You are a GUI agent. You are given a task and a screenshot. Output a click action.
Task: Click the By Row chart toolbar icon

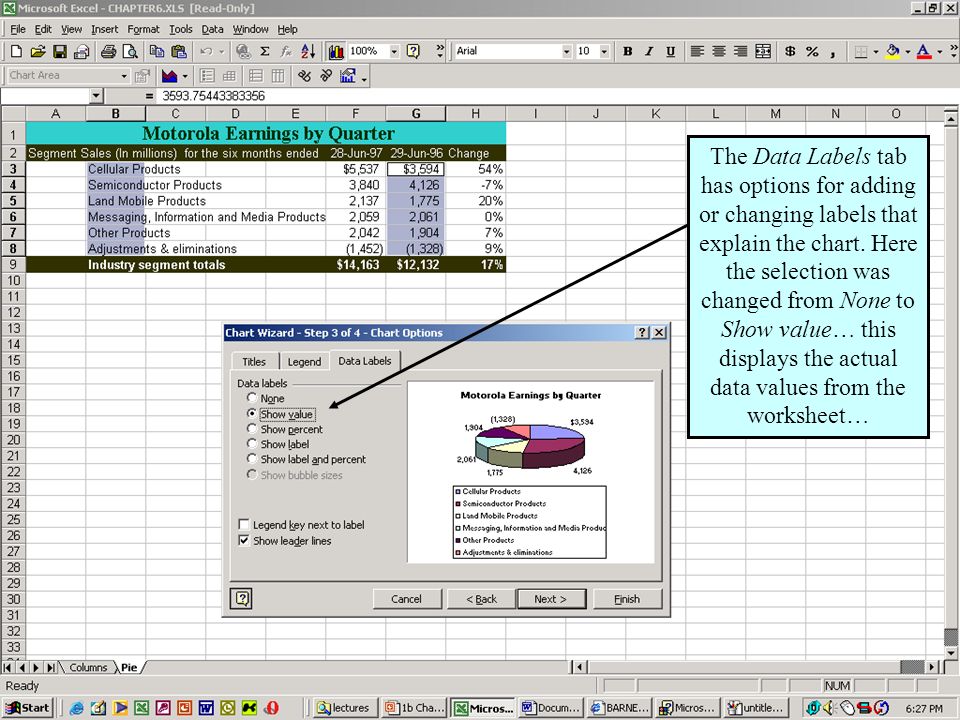coord(255,76)
